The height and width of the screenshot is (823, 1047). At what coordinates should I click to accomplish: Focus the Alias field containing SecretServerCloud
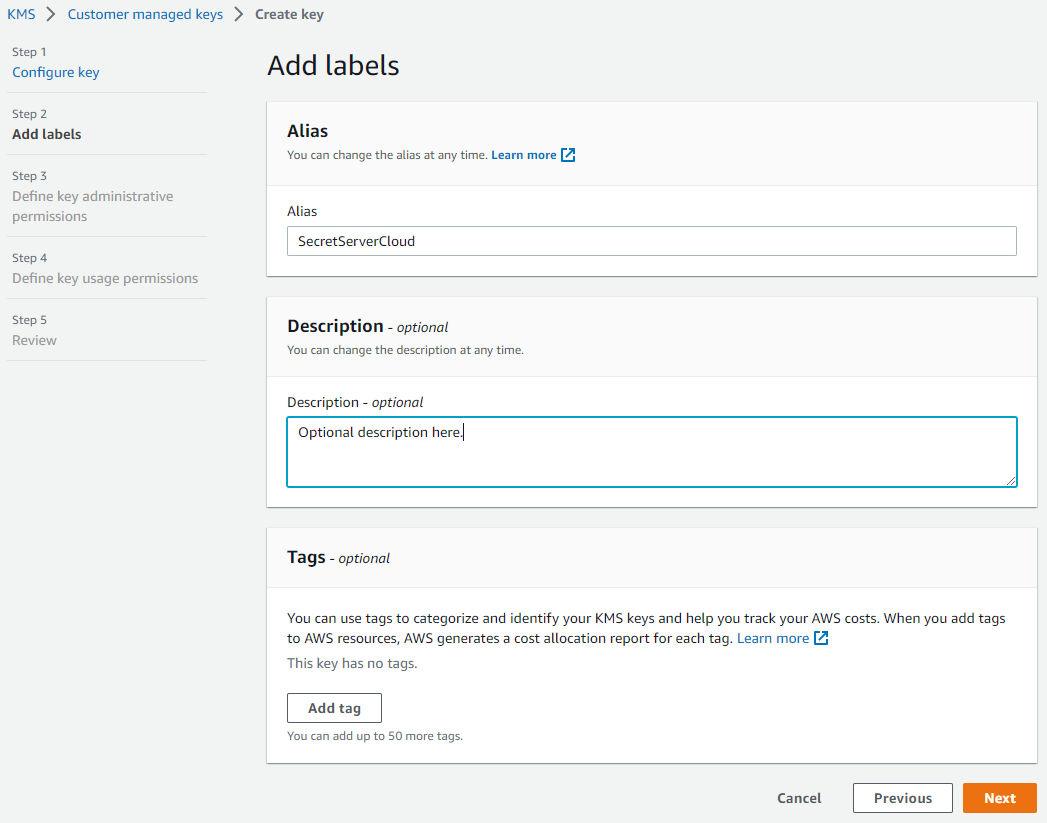coord(651,241)
